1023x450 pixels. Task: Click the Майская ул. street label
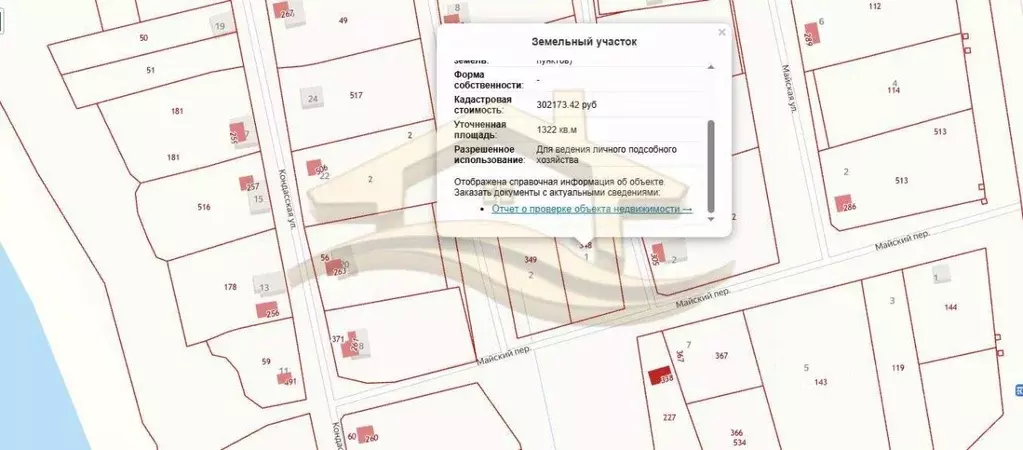(x=789, y=90)
